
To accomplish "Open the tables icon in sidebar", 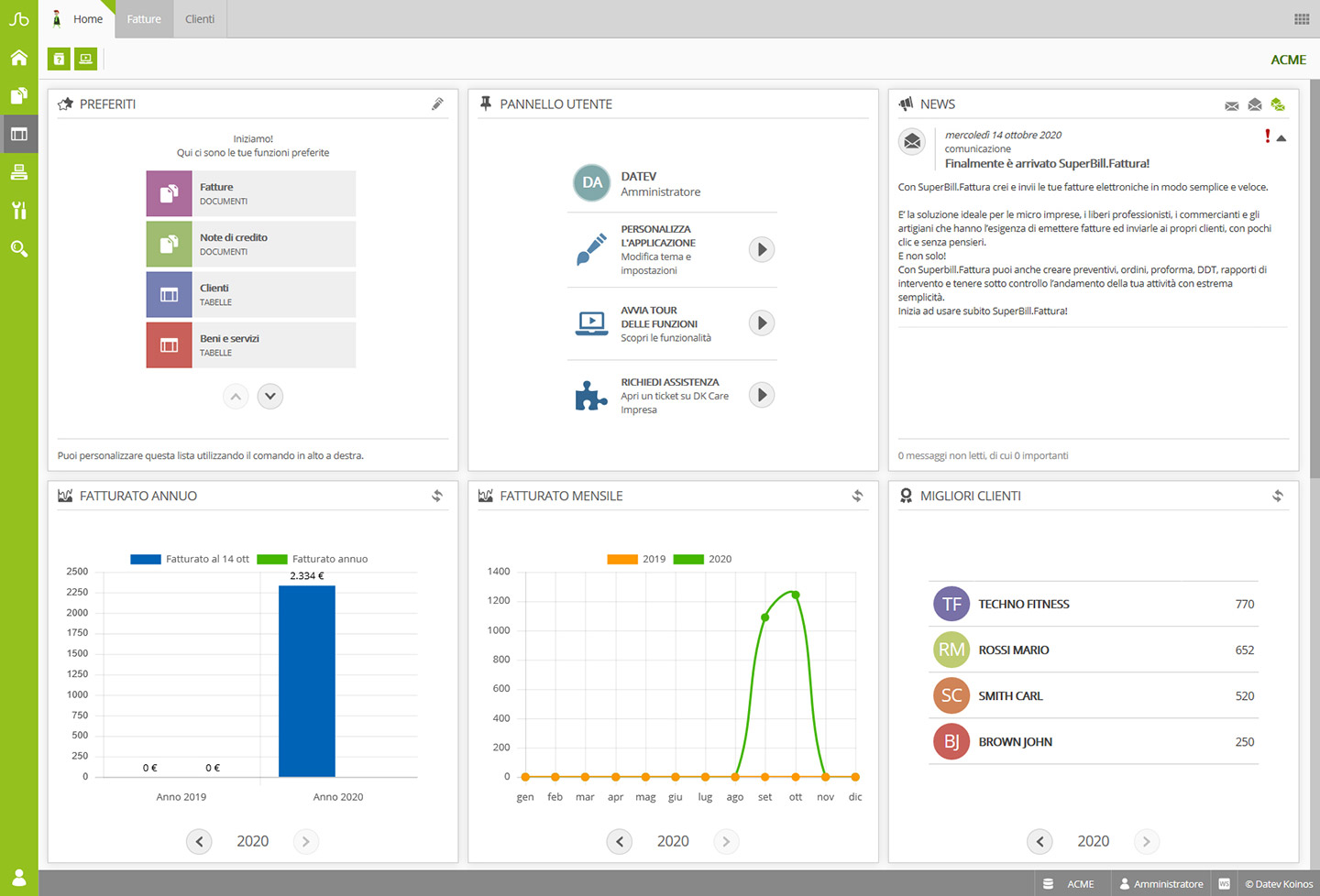I will click(18, 134).
